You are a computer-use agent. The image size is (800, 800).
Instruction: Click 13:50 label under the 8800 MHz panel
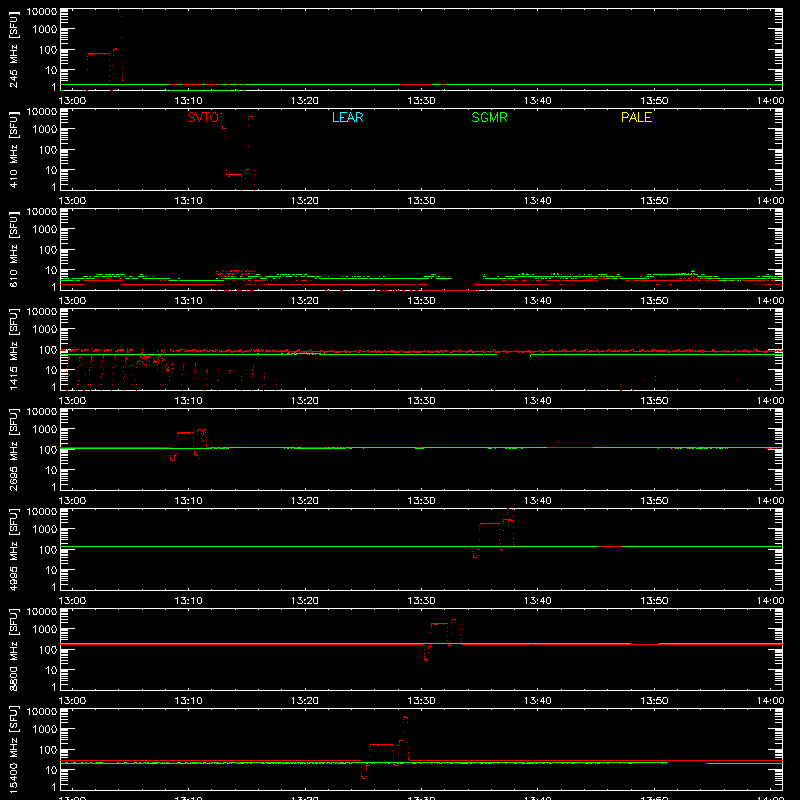coord(654,701)
